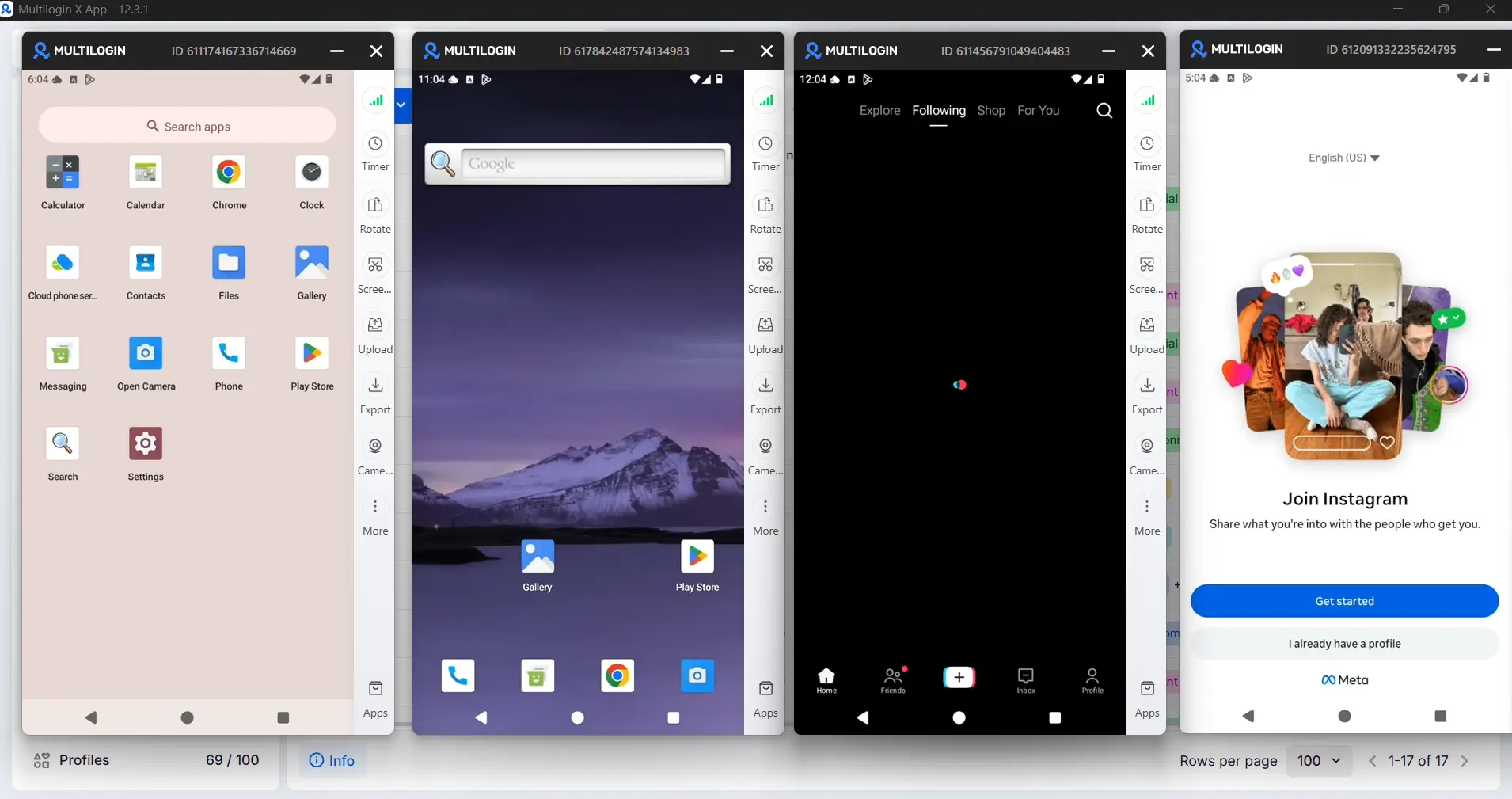Viewport: 1512px width, 799px height.
Task: Launch Chrome from the first phone's app drawer
Action: click(229, 182)
